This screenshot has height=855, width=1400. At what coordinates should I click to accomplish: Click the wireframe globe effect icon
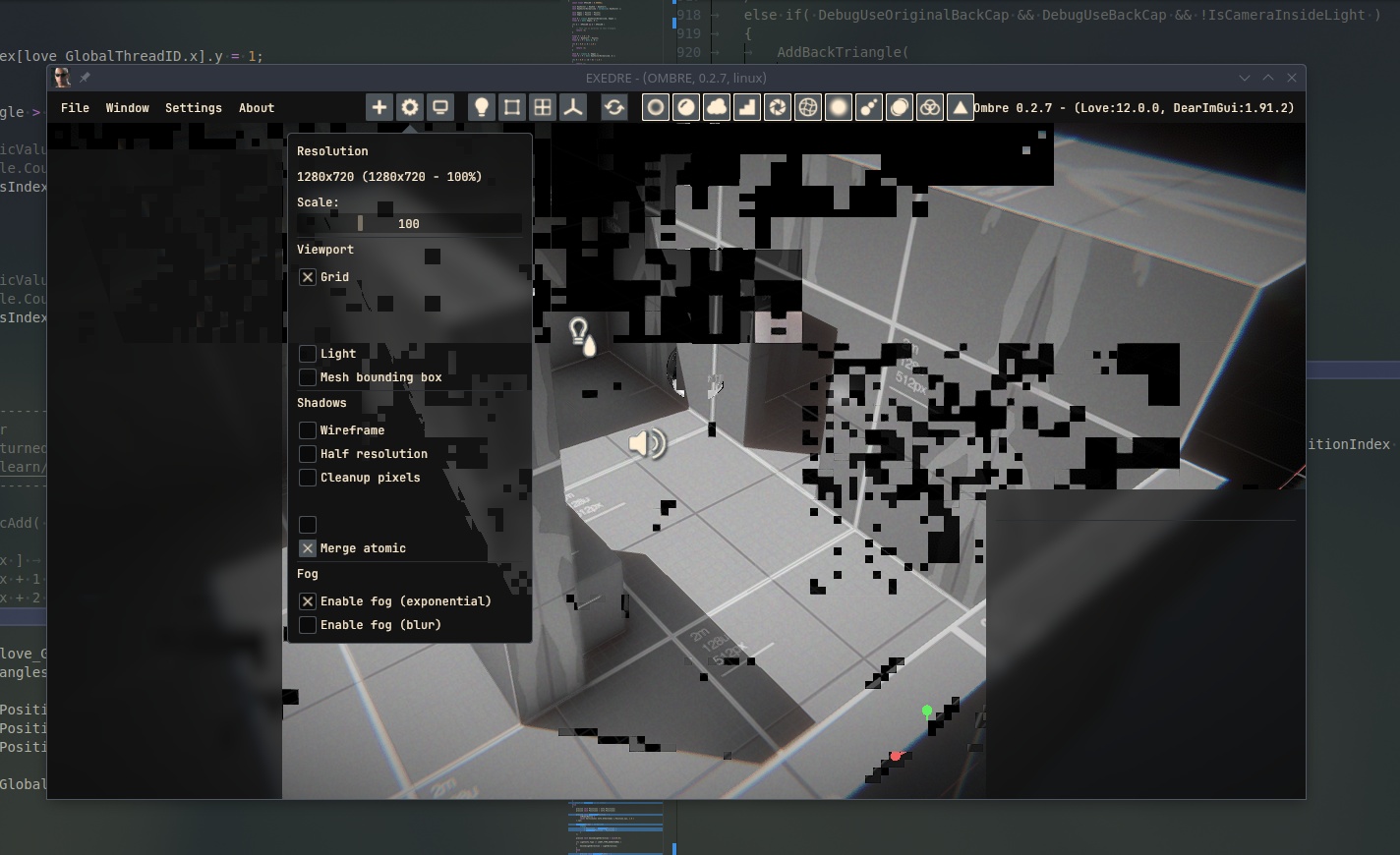(808, 108)
